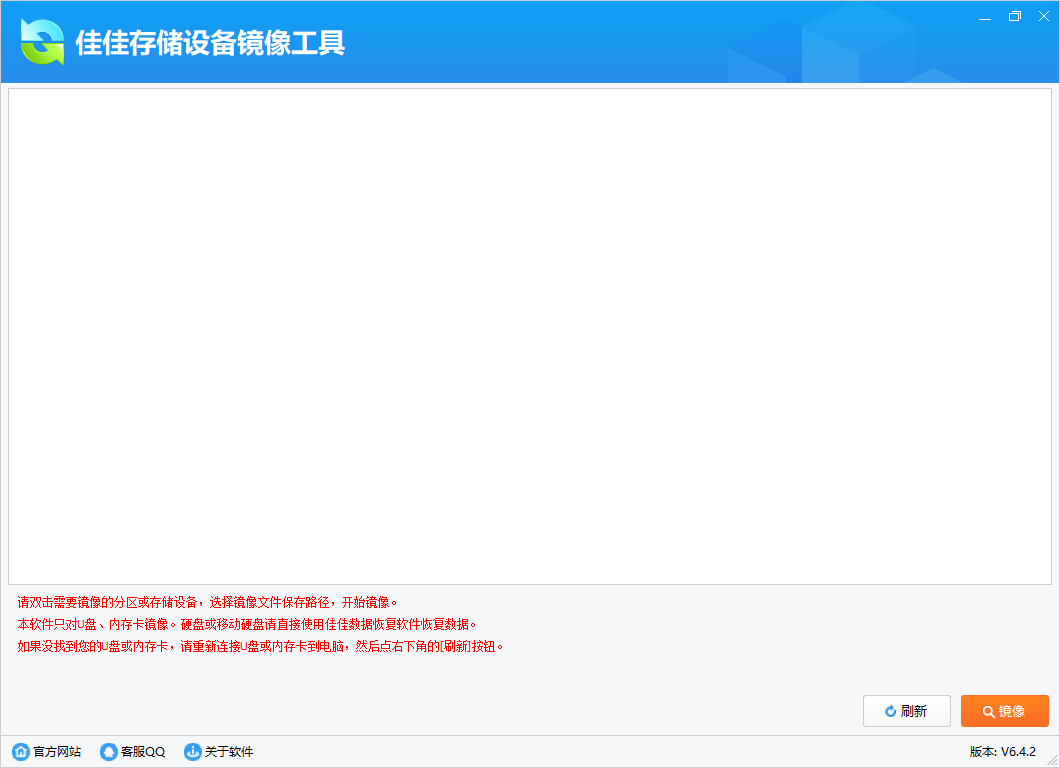Click the 版本: V6.4.2 version label
The width and height of the screenshot is (1060, 768).
tap(1003, 751)
